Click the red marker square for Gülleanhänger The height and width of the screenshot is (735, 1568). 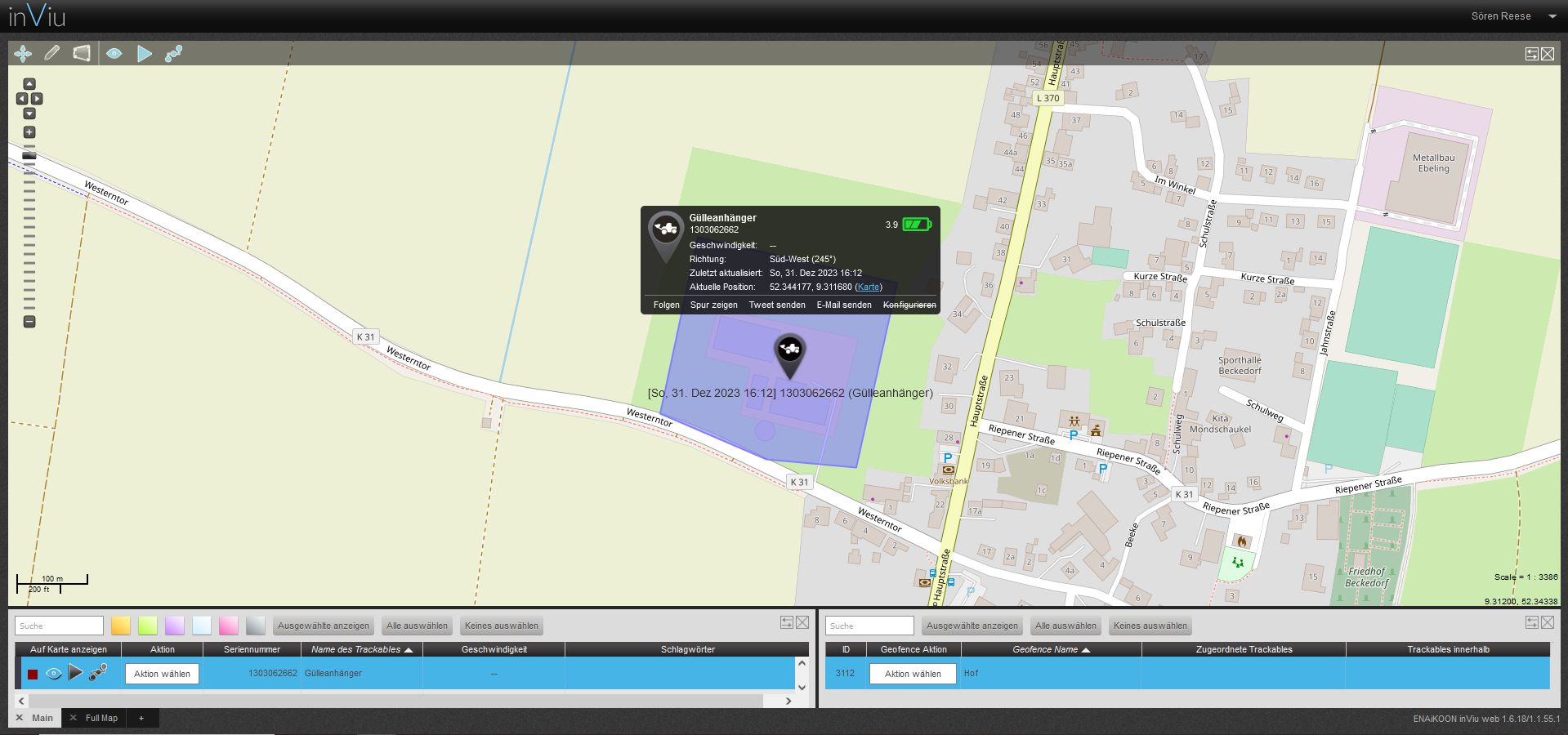pyautogui.click(x=33, y=673)
